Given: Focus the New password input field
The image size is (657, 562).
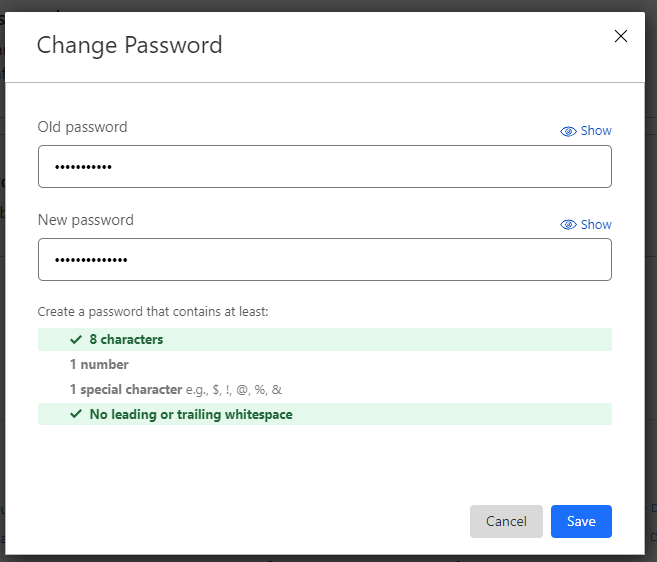Looking at the screenshot, I should point(324,260).
